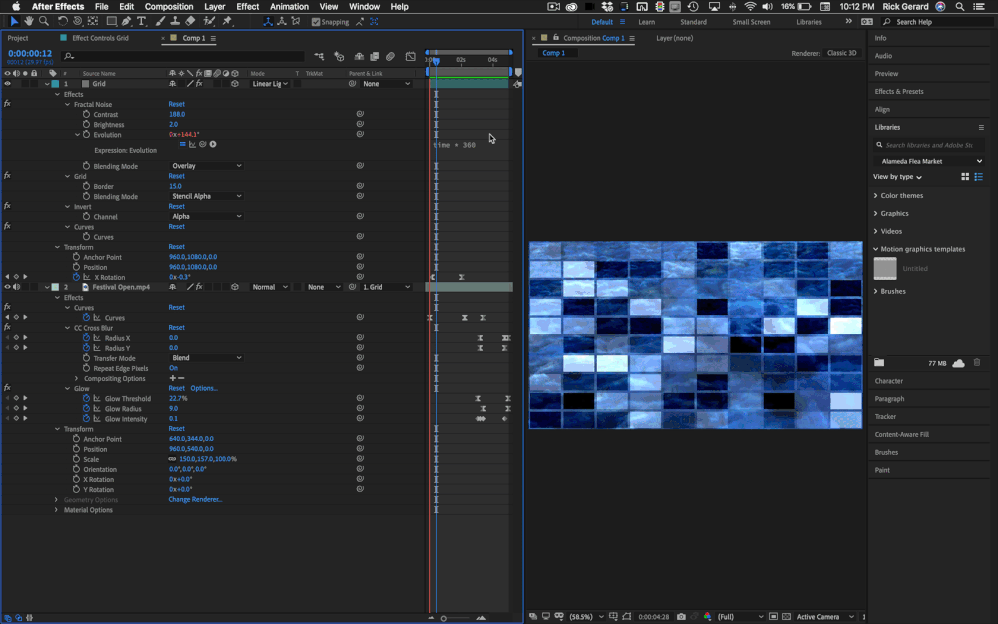Screen dimensions: 998x624
Task: Select the Roto Brush tool
Action: (208, 21)
